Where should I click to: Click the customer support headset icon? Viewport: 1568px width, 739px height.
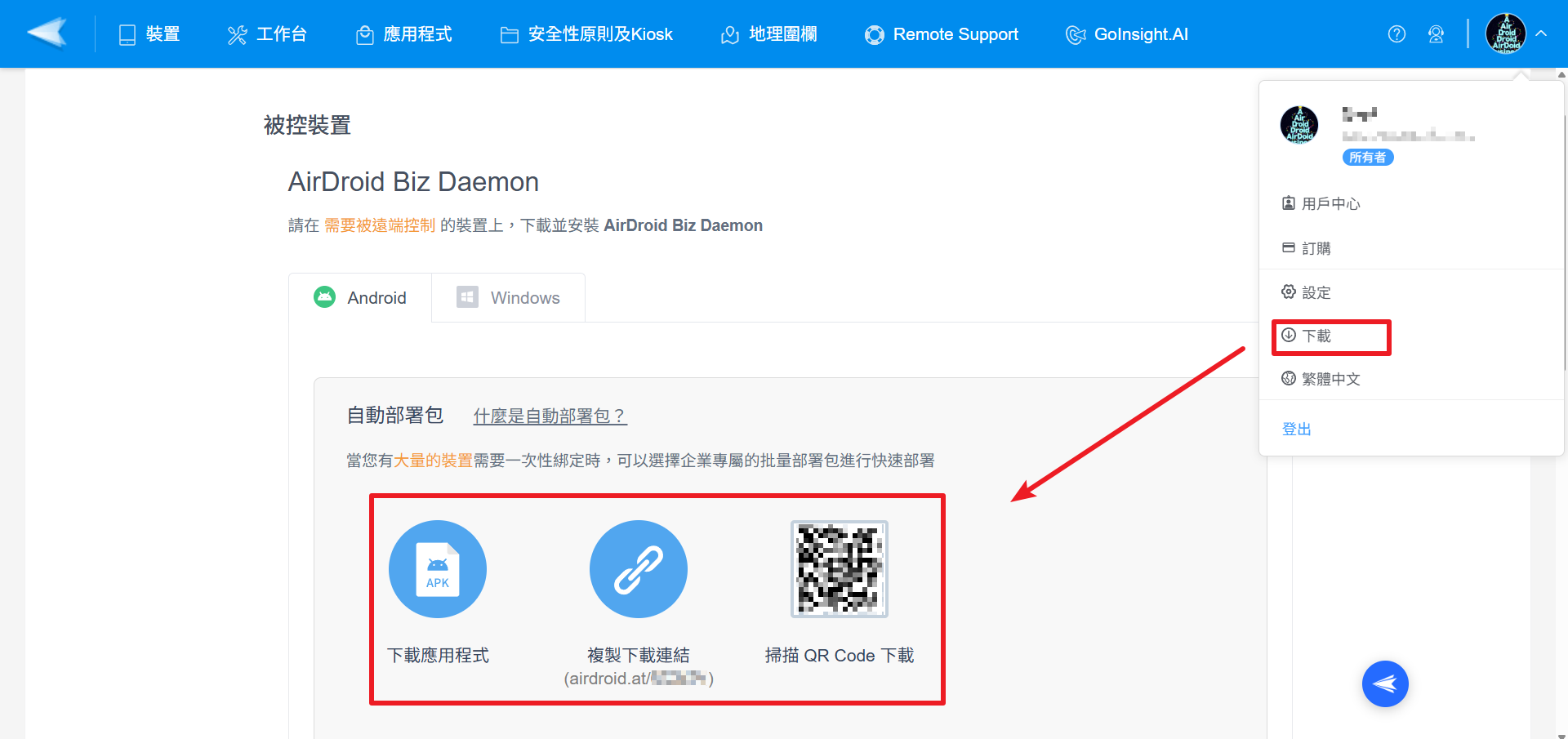pos(1436,34)
